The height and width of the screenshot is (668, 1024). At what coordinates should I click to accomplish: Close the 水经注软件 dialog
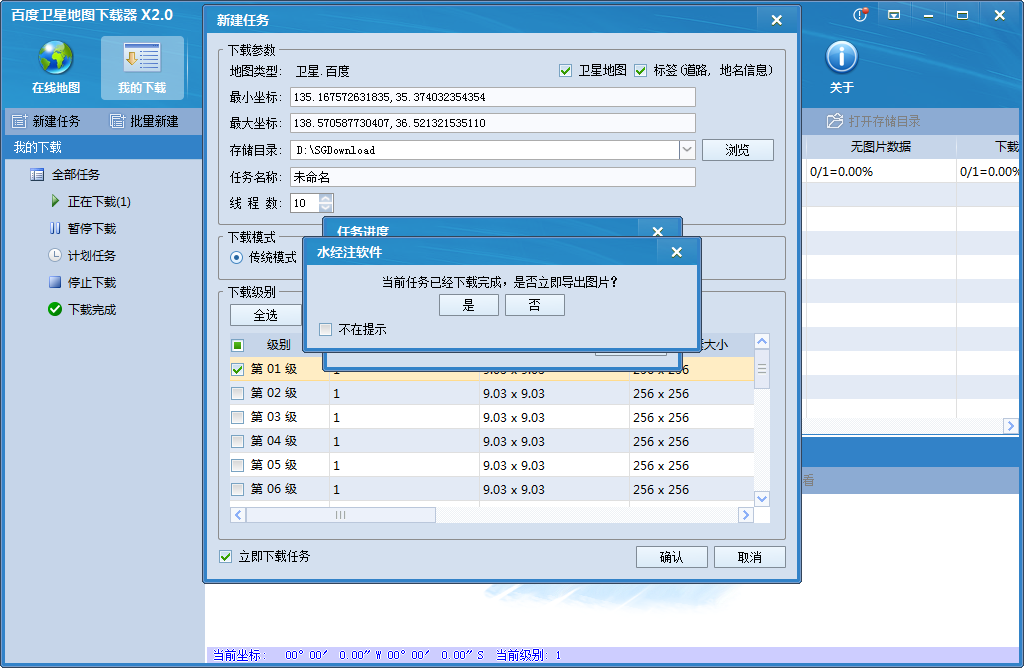click(x=677, y=252)
